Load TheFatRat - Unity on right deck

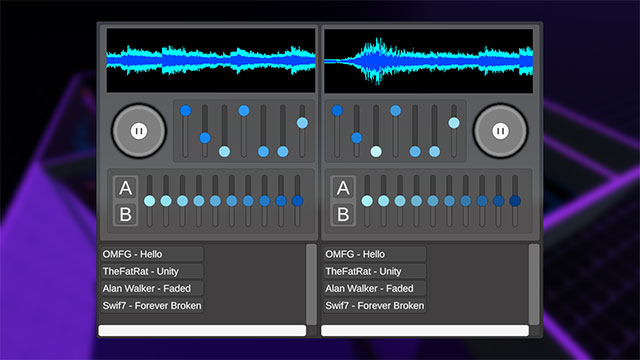[x=375, y=271]
